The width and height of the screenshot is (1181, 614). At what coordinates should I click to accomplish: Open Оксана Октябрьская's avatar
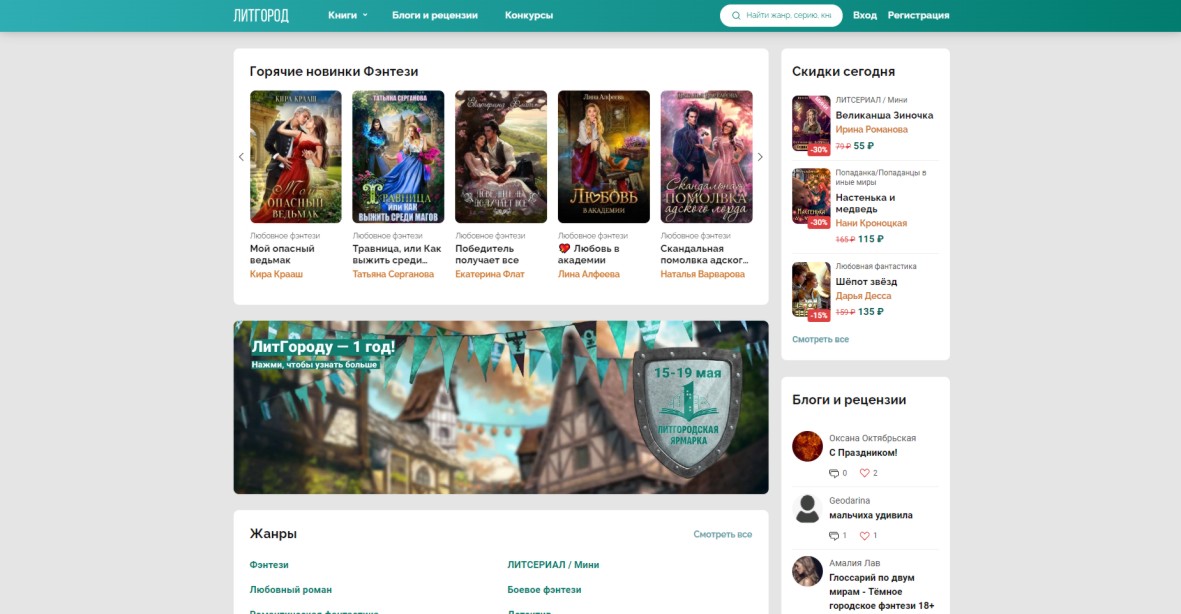(807, 446)
